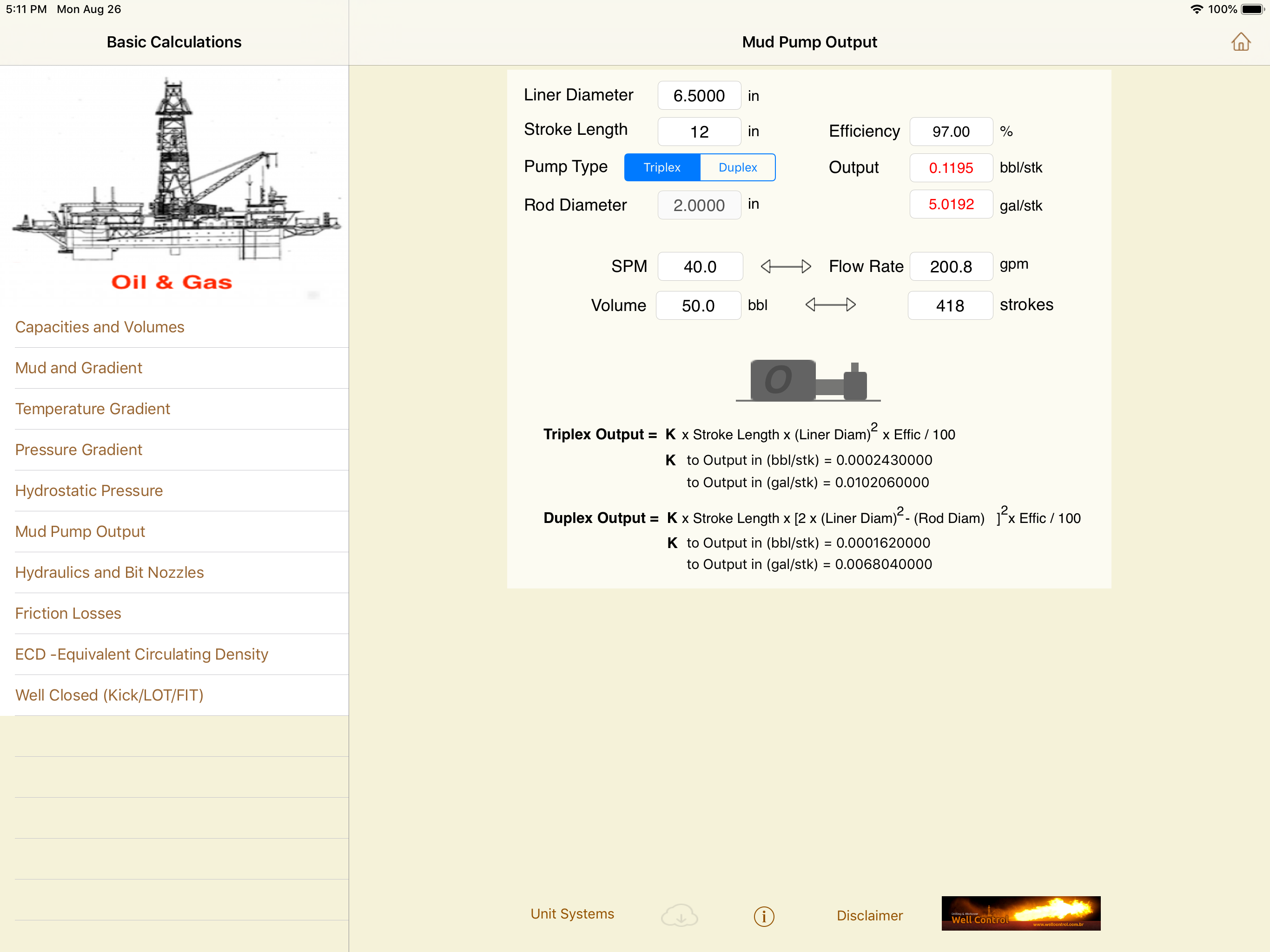Select Triplex pump type
Image resolution: width=1270 pixels, height=952 pixels.
pyautogui.click(x=662, y=168)
